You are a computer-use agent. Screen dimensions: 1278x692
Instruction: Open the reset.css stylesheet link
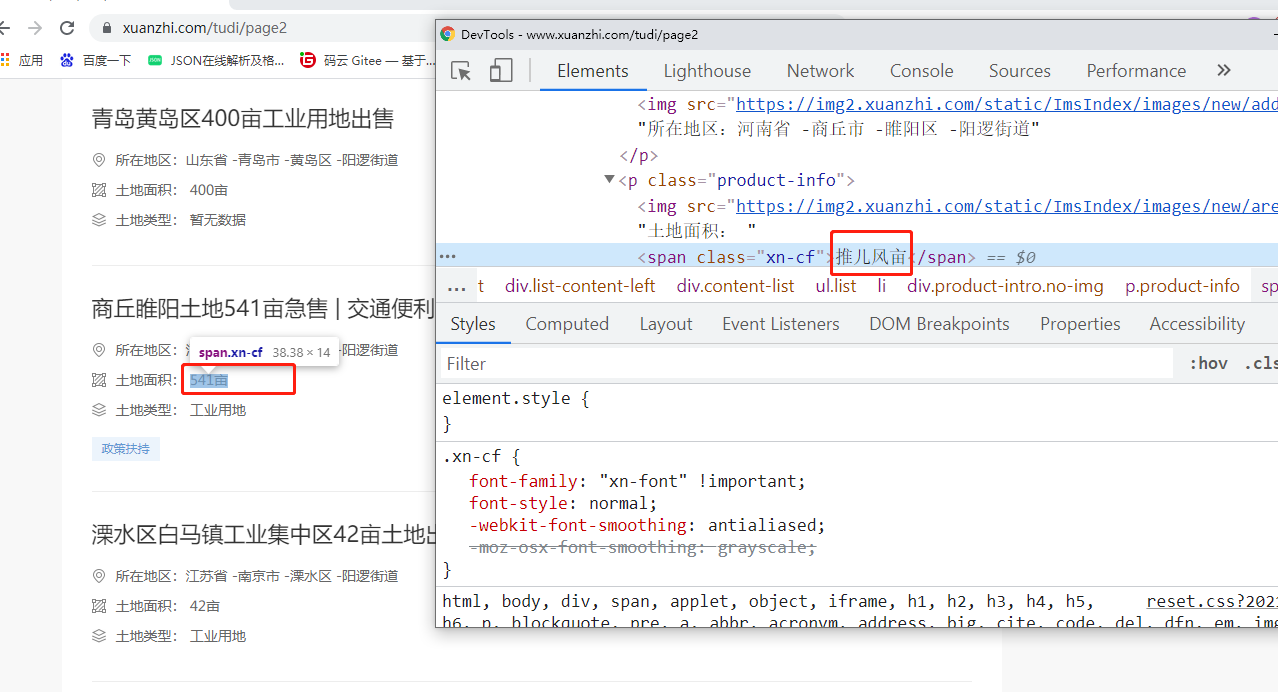tap(1212, 602)
